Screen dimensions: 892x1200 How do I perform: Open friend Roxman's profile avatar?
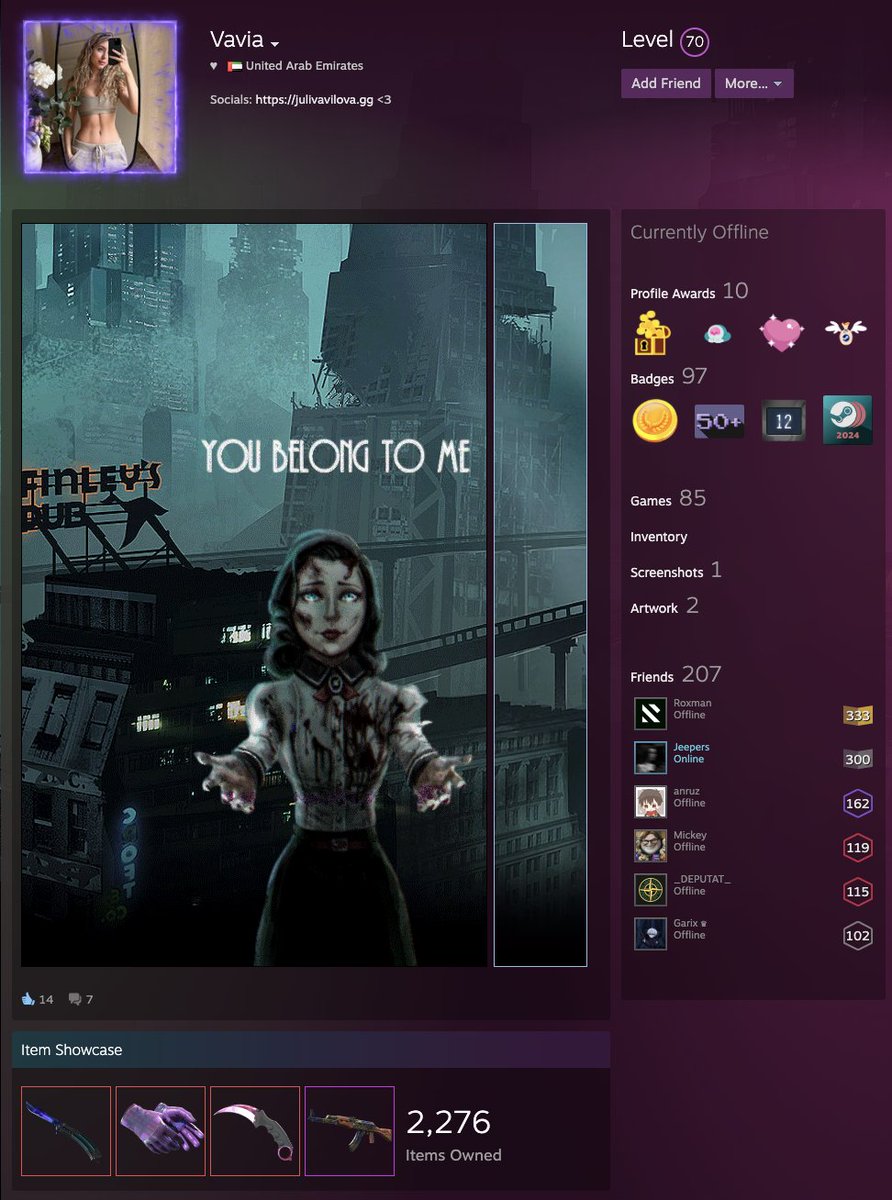tap(650, 714)
